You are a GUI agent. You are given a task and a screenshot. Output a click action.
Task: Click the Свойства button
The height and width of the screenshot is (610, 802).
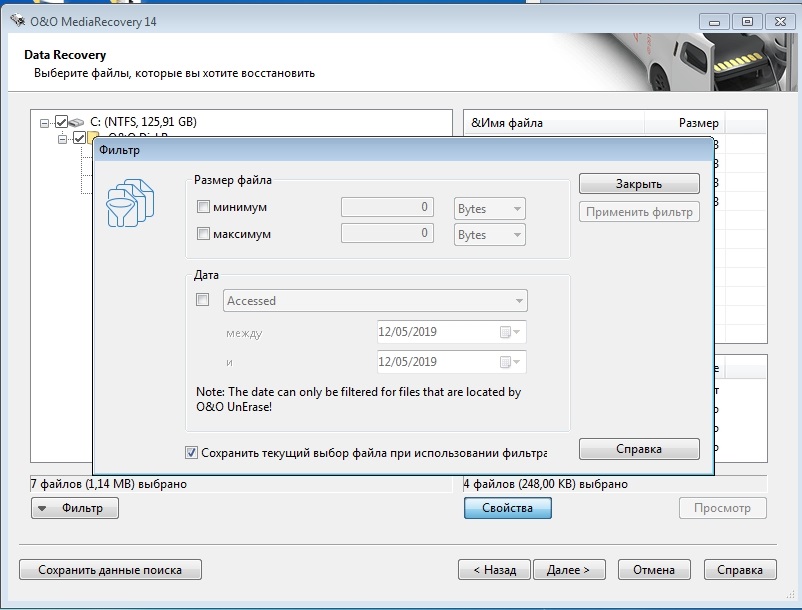point(507,508)
